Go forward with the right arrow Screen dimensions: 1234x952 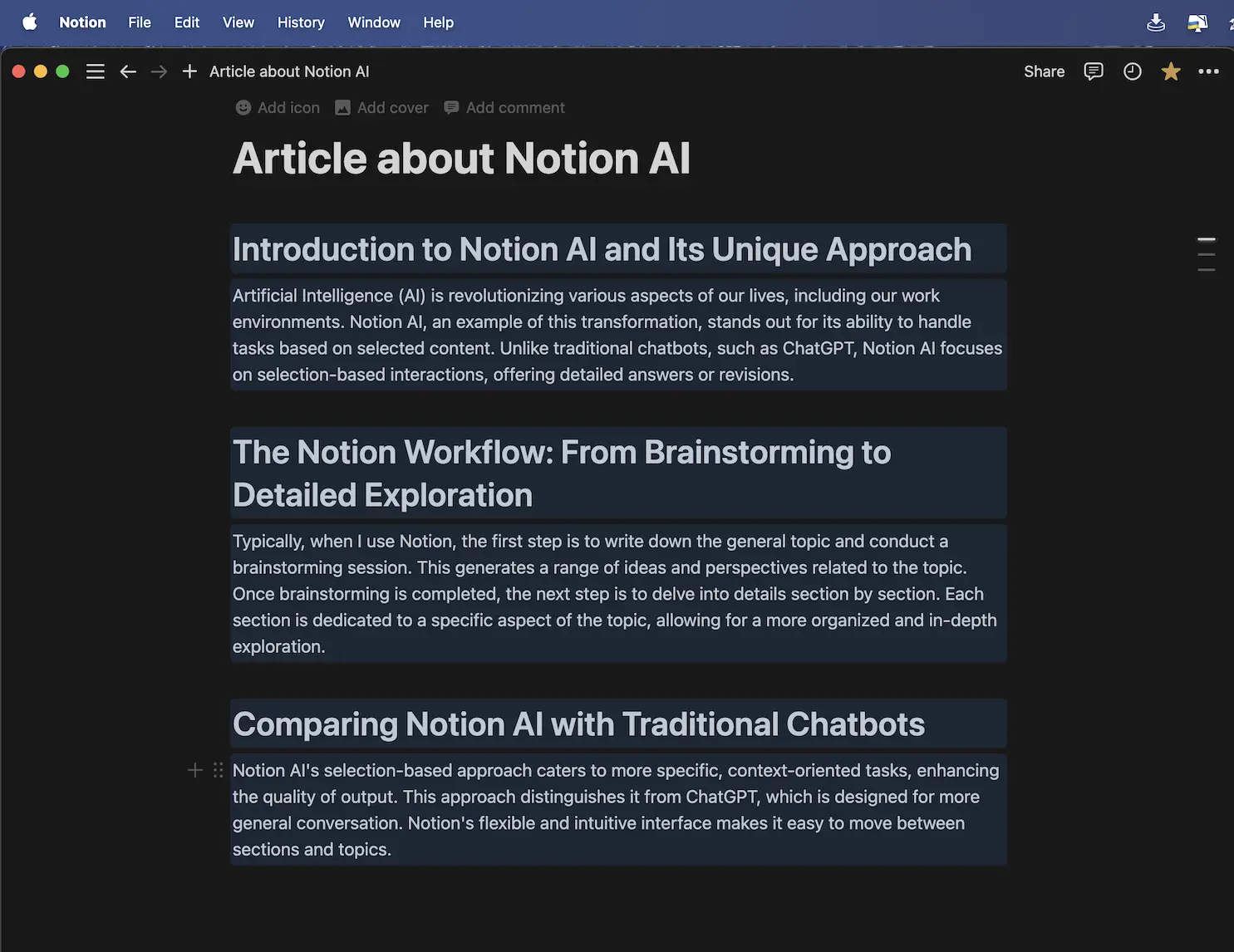[159, 71]
